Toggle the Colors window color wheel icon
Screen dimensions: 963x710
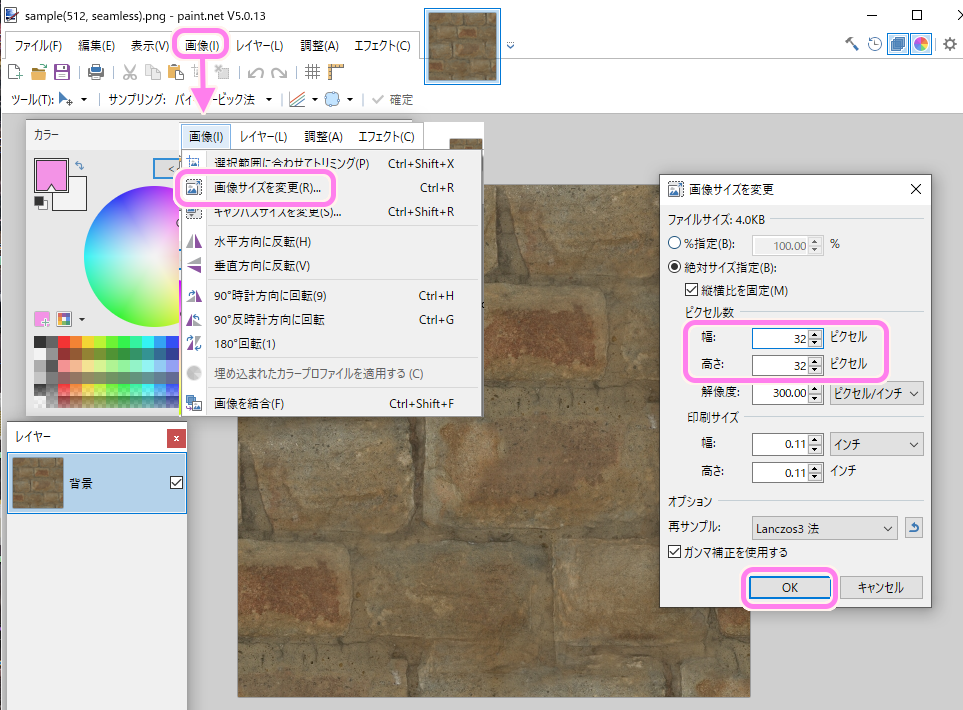[920, 45]
